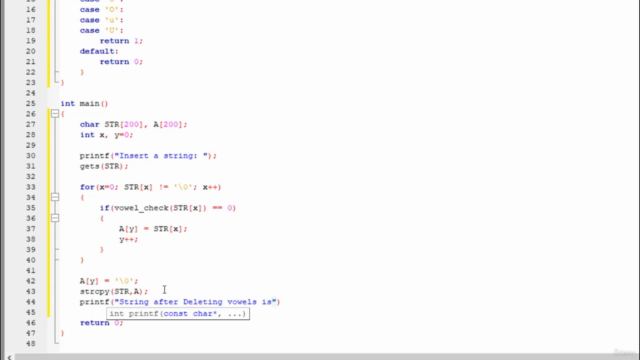Click the 'return 1;' statement

click(x=121, y=41)
